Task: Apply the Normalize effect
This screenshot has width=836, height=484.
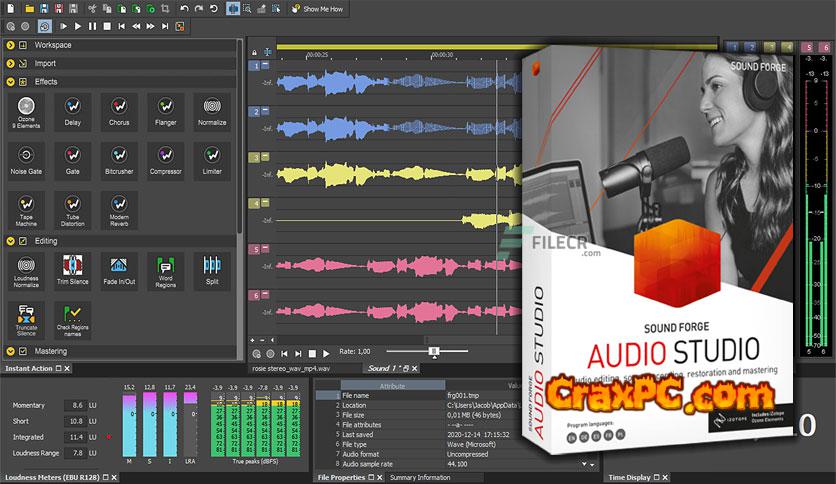Action: (211, 109)
